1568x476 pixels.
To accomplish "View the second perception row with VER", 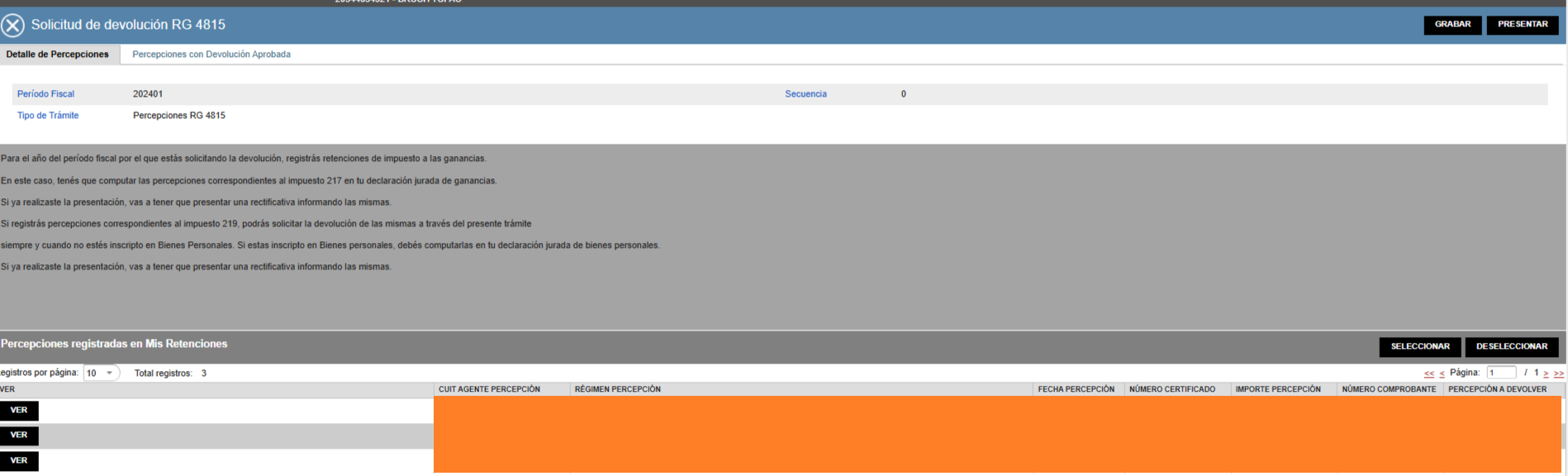I will tap(19, 436).
